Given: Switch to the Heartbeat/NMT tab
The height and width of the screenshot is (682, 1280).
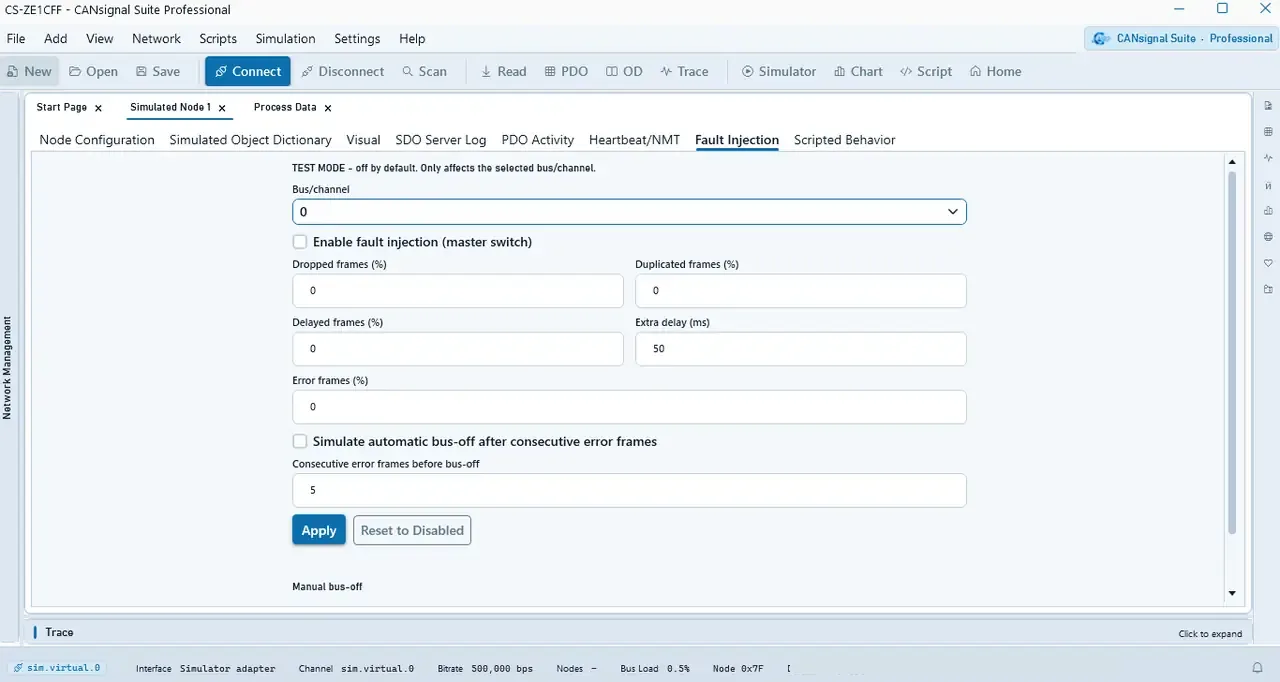Looking at the screenshot, I should [634, 140].
